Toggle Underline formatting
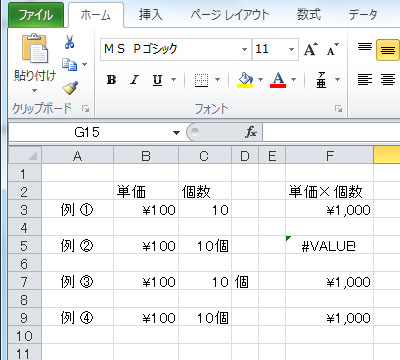The width and height of the screenshot is (400, 360). click(157, 80)
